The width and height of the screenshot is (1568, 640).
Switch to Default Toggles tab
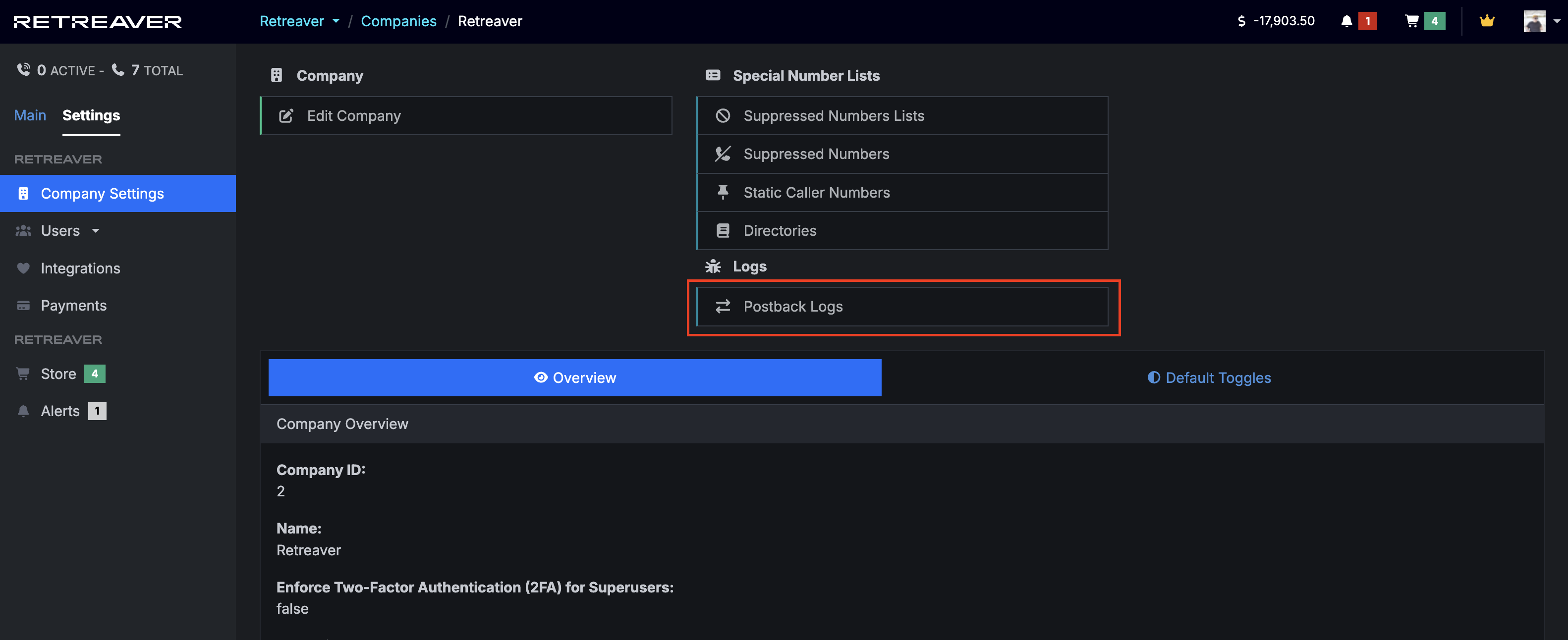click(x=1209, y=378)
